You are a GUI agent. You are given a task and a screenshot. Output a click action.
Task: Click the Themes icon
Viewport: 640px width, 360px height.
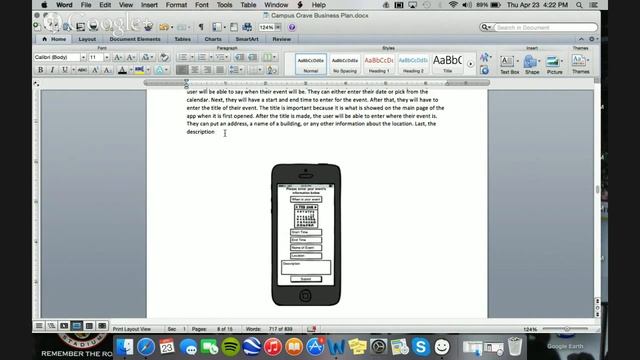coord(578,61)
